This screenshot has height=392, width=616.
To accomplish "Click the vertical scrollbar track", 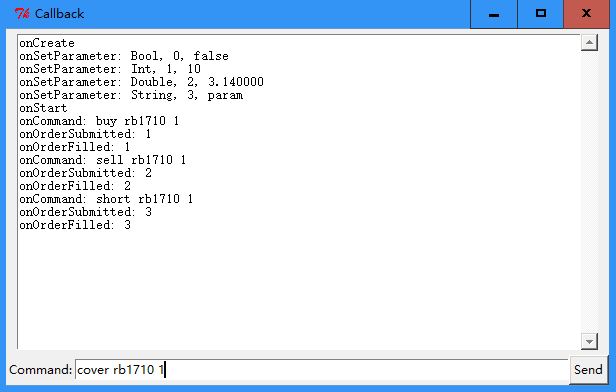I will tap(589, 192).
